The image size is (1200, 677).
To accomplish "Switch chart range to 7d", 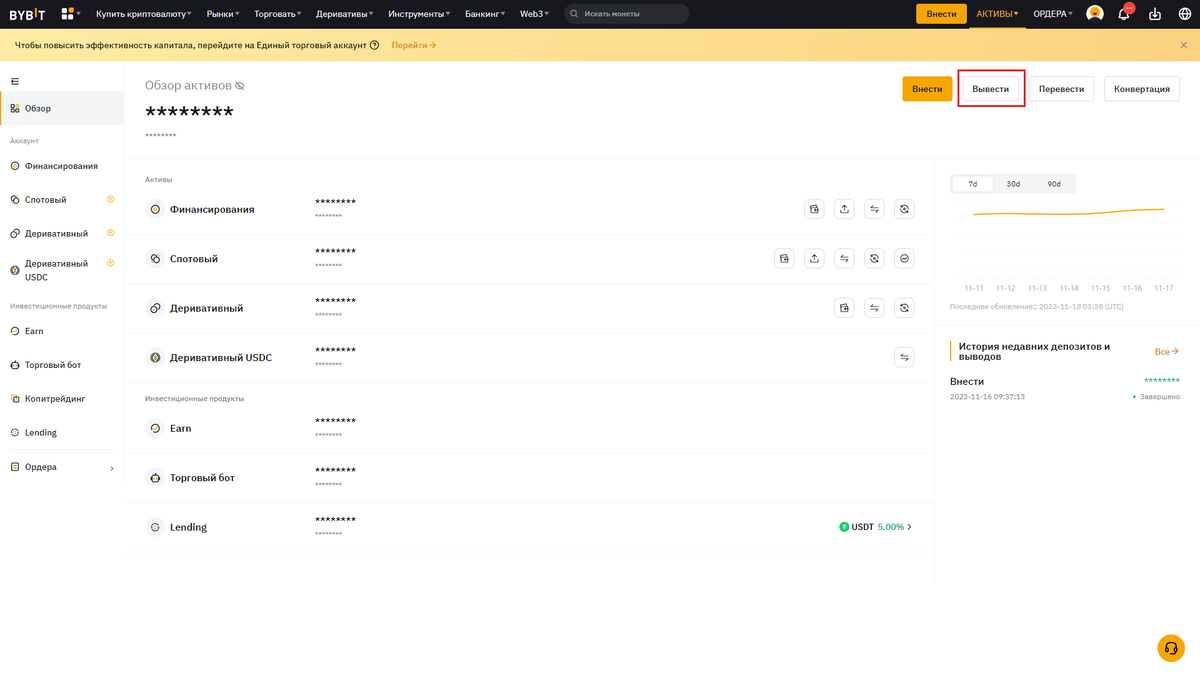I will point(973,184).
